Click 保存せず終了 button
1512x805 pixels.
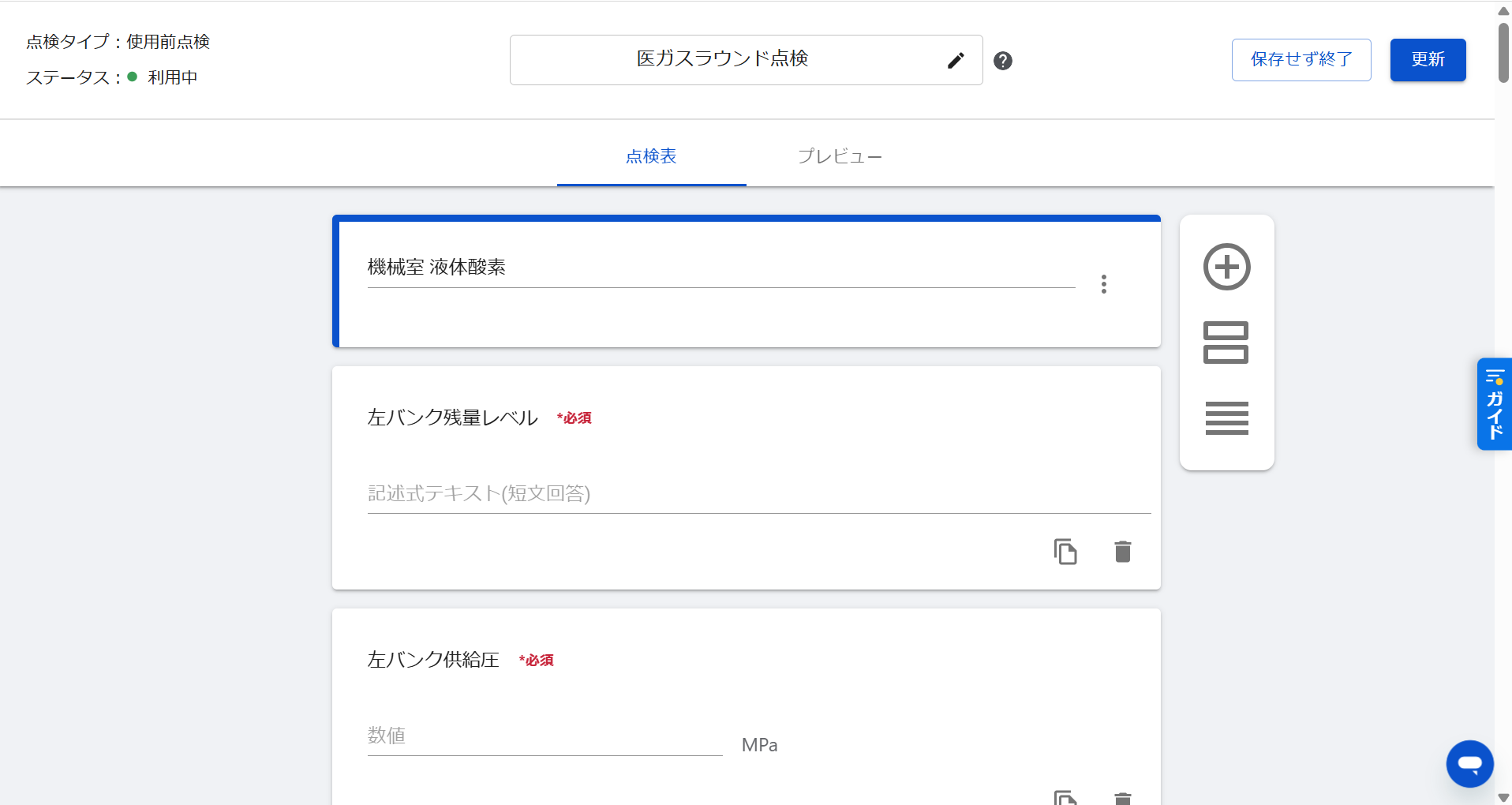coord(1301,60)
